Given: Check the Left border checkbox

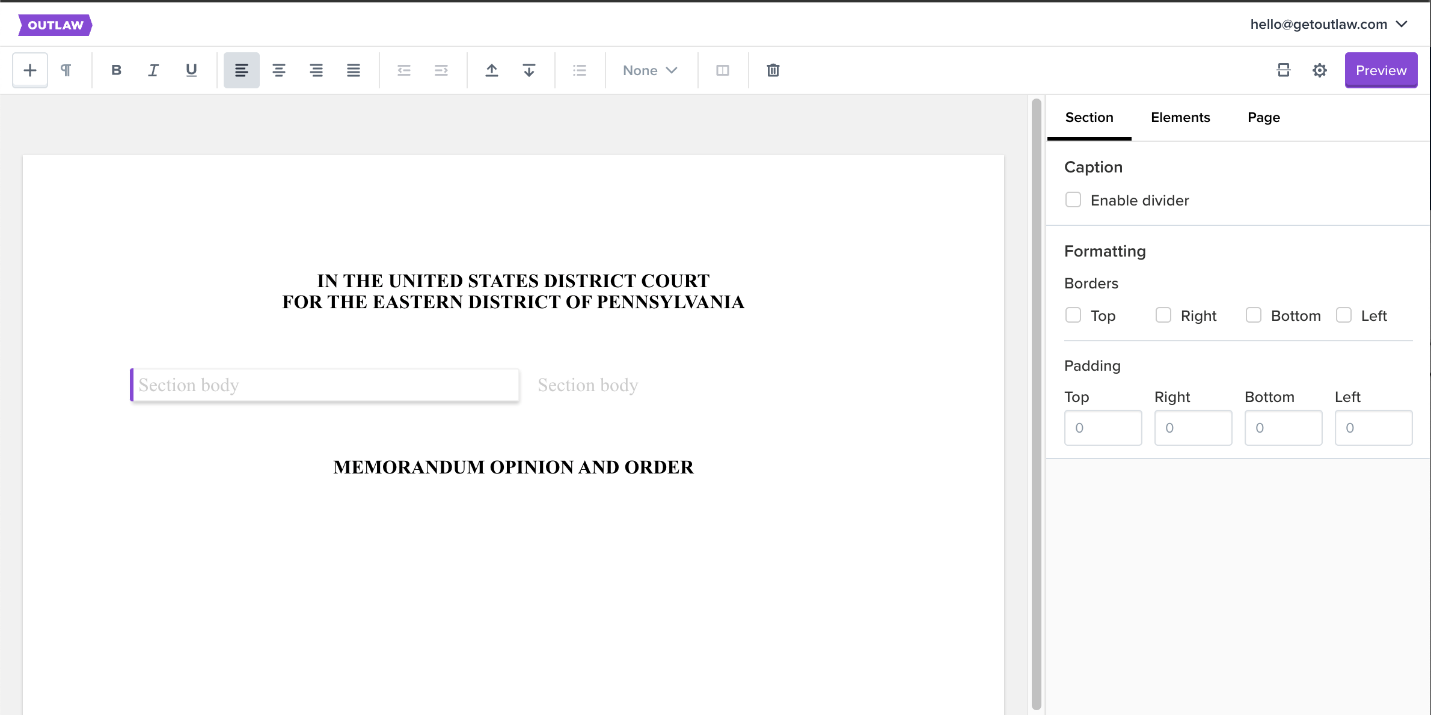Looking at the screenshot, I should coord(1343,315).
